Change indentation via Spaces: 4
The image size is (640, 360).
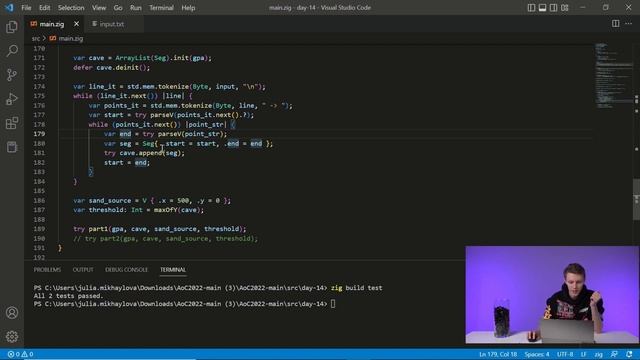(537, 354)
